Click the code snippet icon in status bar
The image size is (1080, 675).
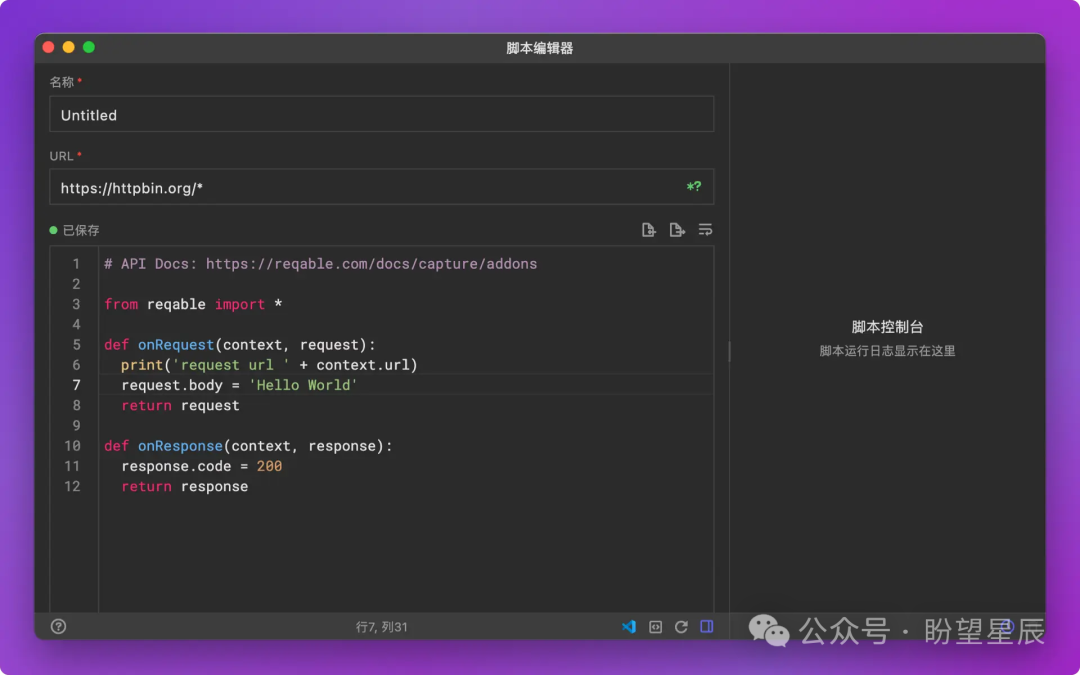click(655, 627)
